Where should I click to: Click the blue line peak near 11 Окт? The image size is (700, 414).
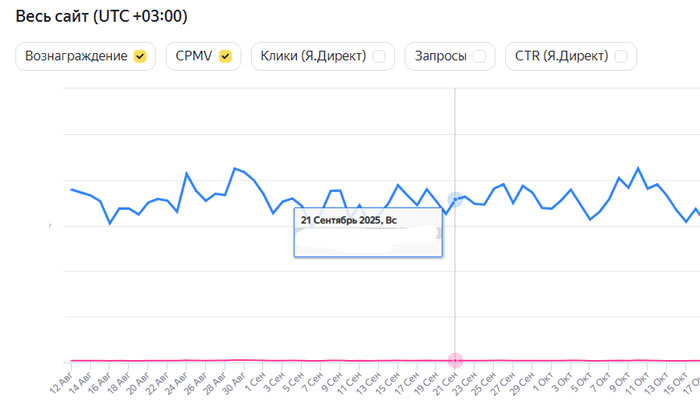pyautogui.click(x=638, y=168)
